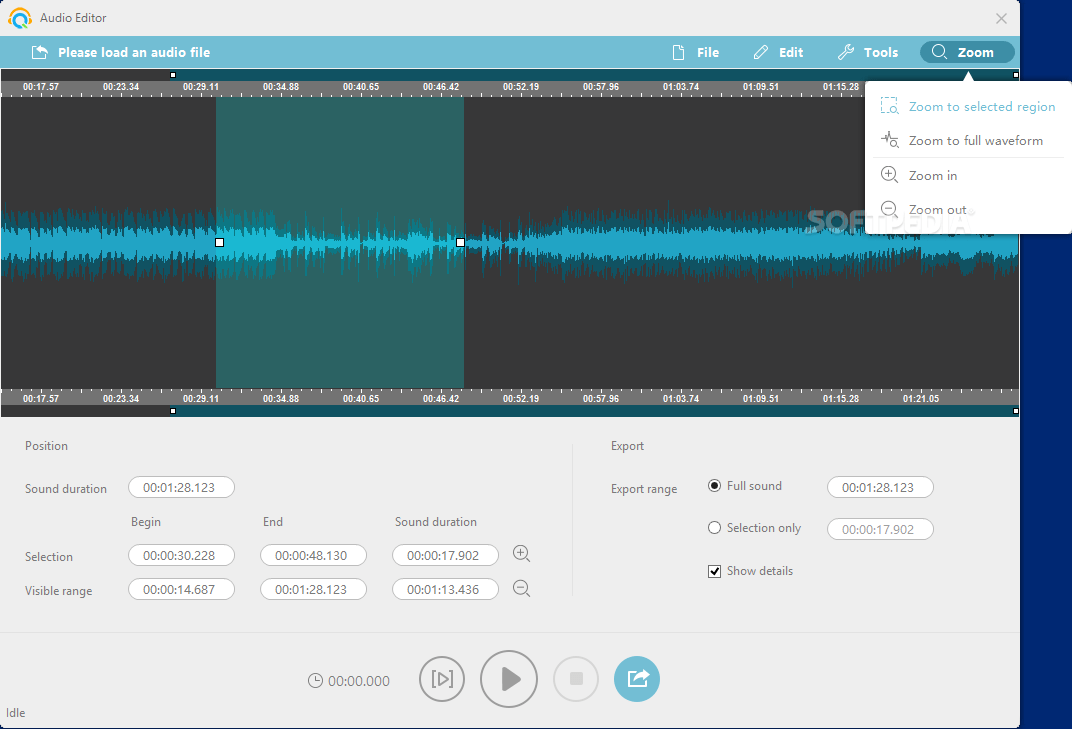Viewport: 1072px width, 729px height.
Task: Open the Edit menu
Action: point(778,52)
